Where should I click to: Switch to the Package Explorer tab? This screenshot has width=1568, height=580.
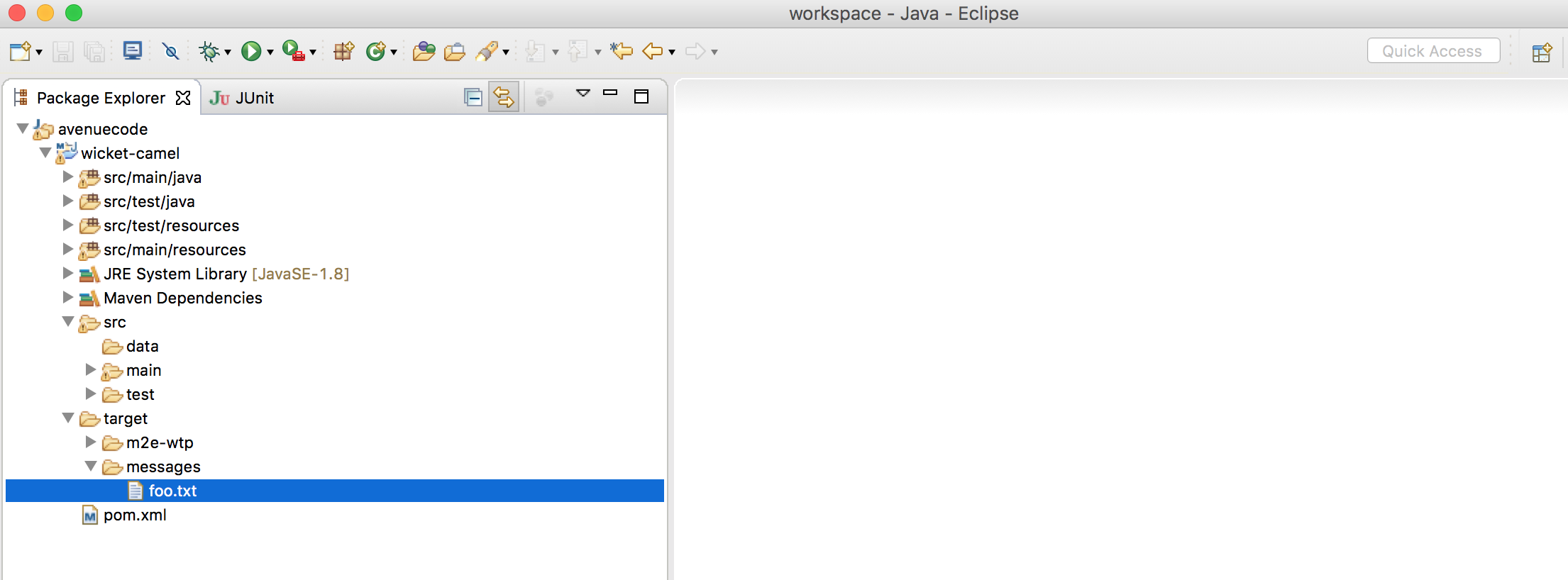coord(101,98)
